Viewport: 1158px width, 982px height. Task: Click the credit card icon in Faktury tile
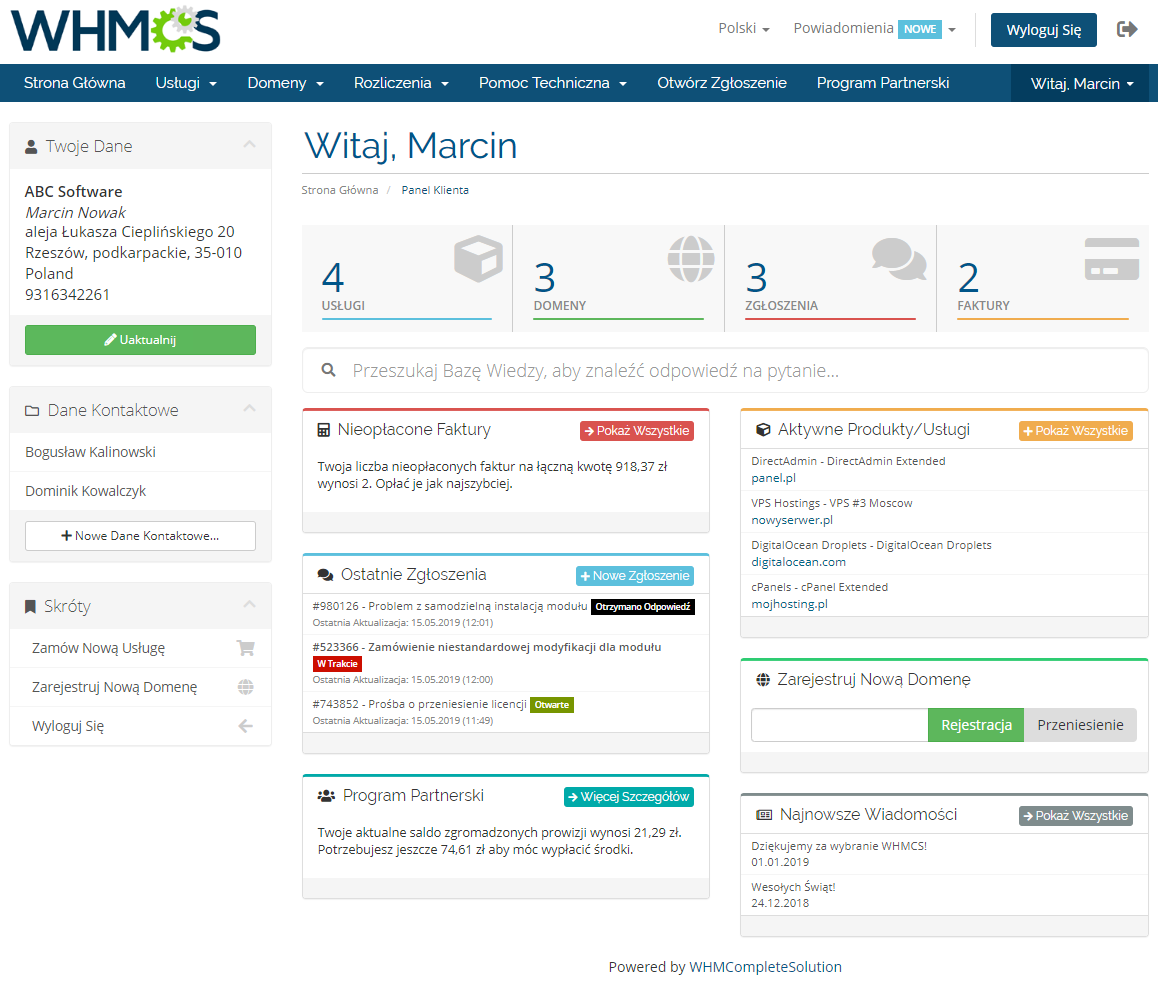(x=1111, y=258)
